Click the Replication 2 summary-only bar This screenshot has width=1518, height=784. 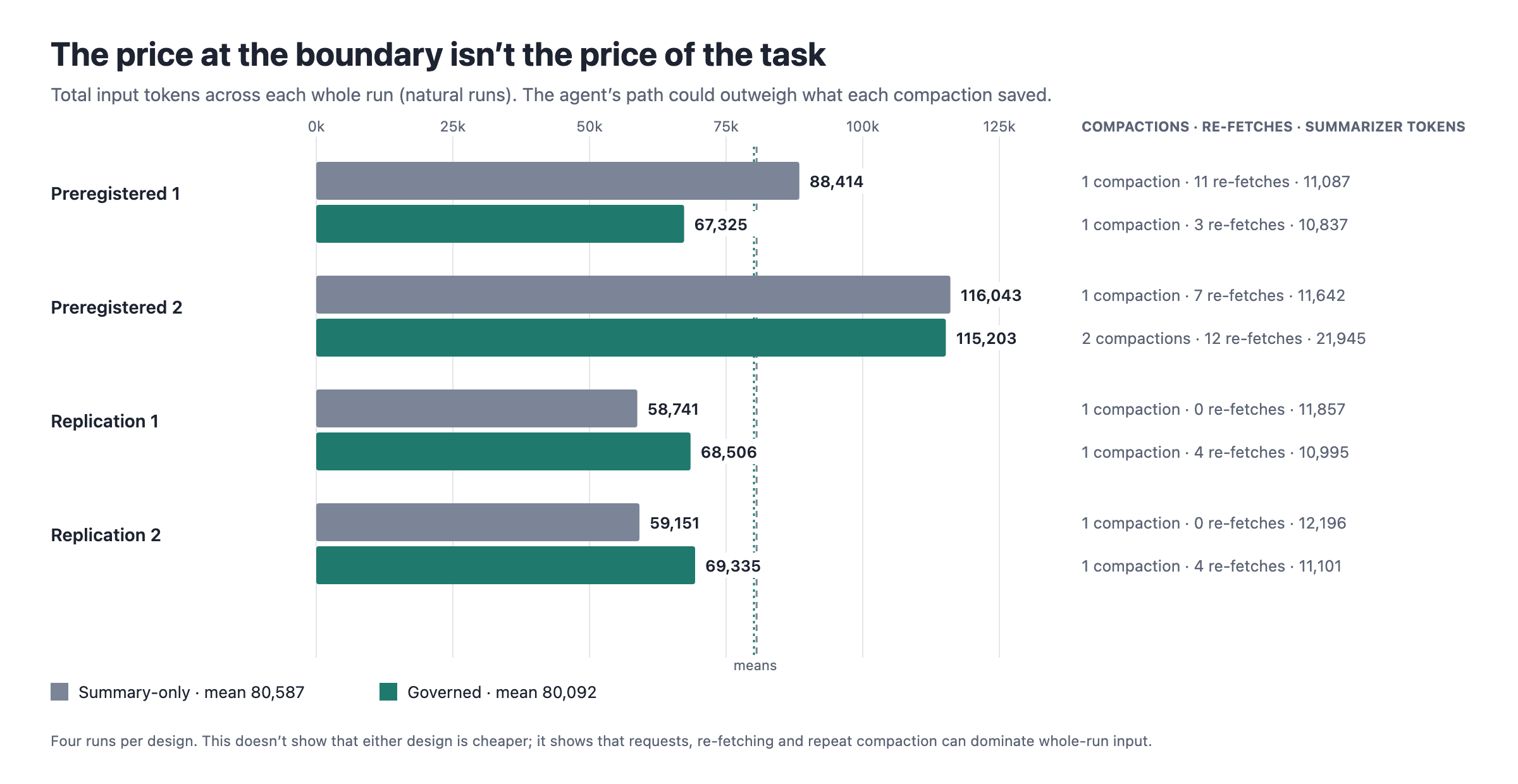click(478, 522)
